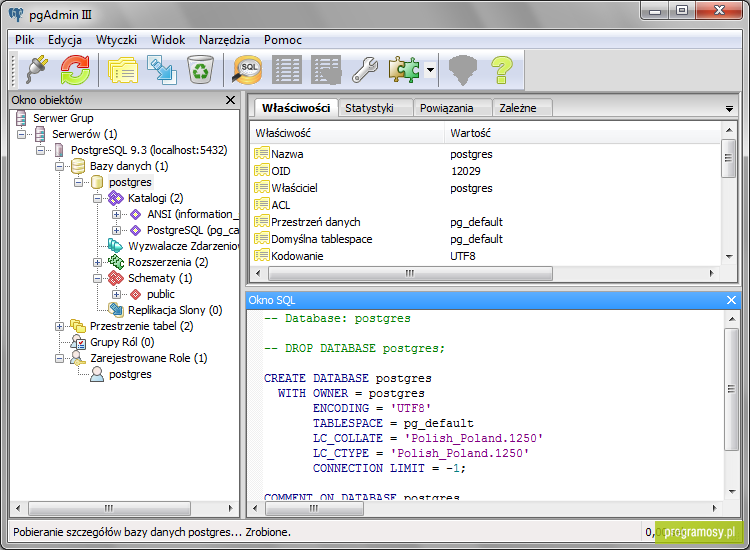Open the tab list dropdown arrow in properties panel
The width and height of the screenshot is (750, 550).
coord(729,109)
